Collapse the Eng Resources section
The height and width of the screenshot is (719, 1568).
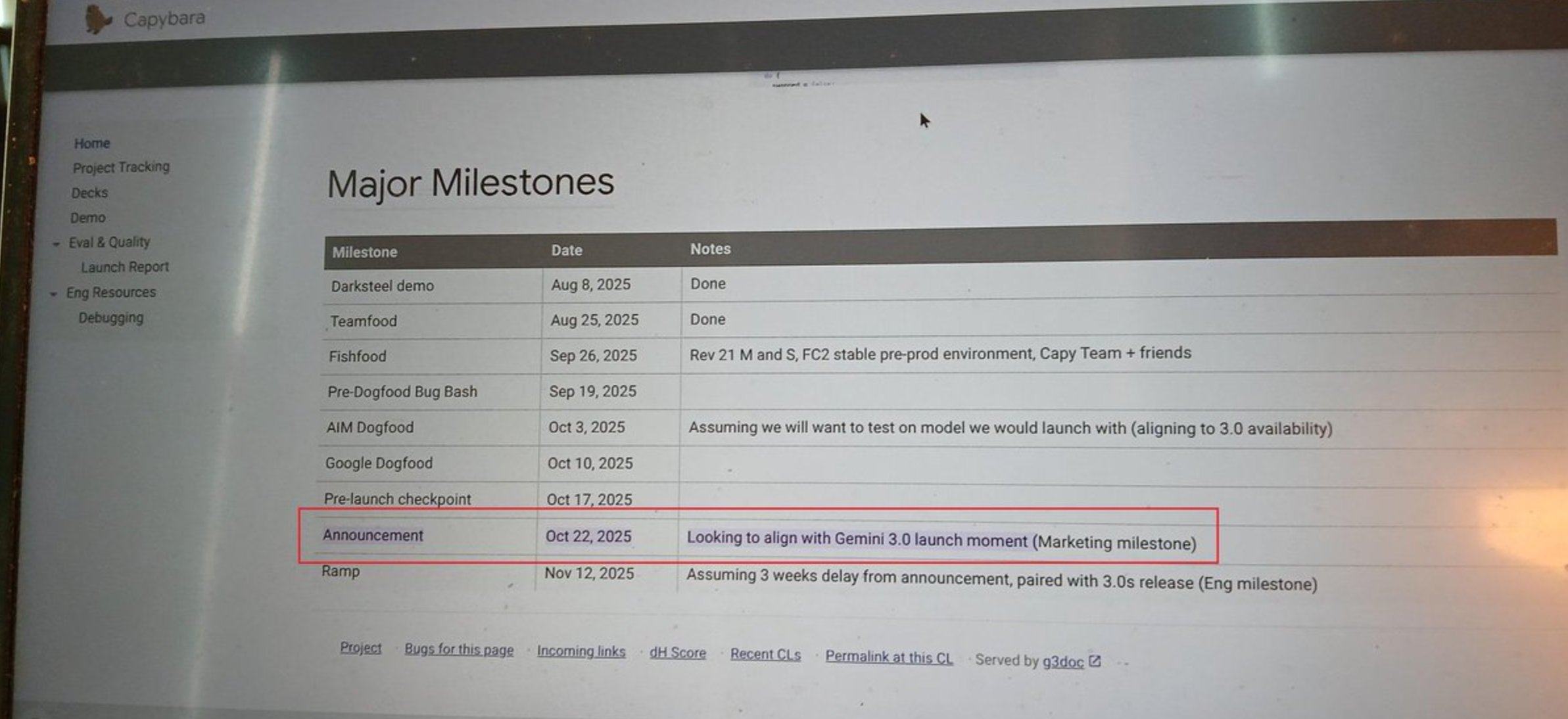[x=54, y=294]
